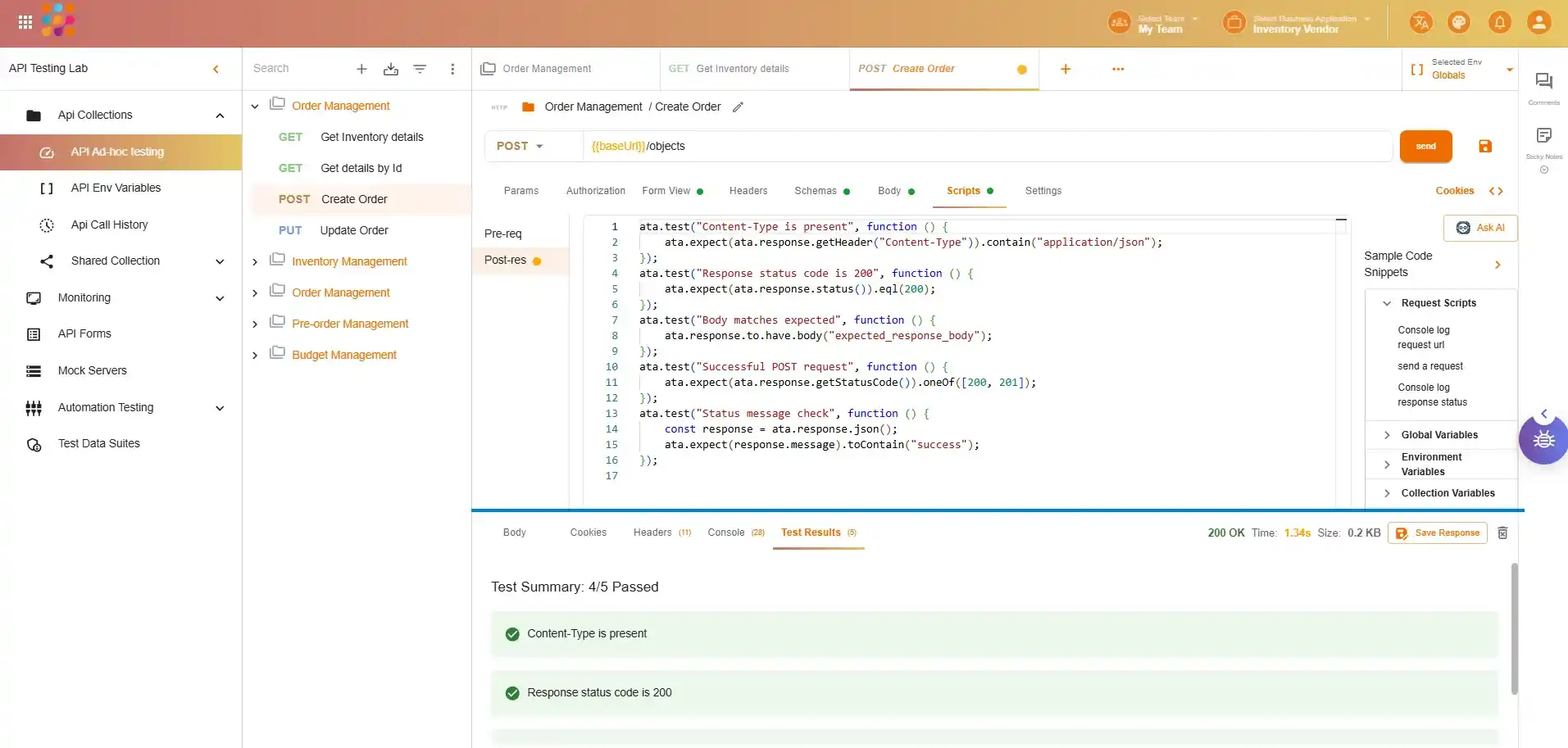
Task: Click the edit pencil next to Create Order
Action: point(738,107)
